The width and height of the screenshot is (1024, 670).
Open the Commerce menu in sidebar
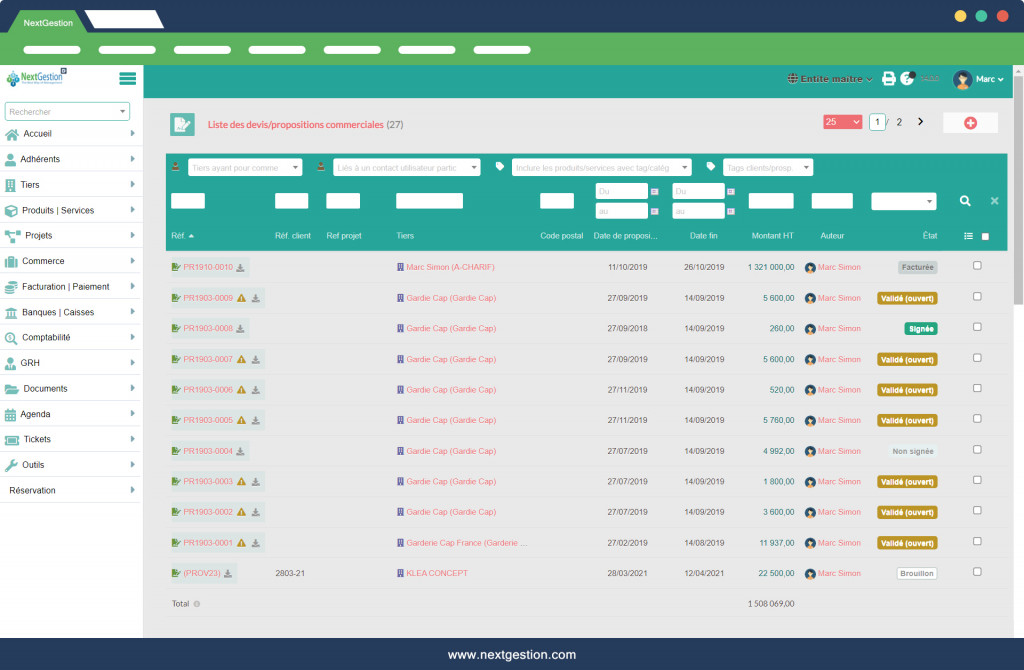pyautogui.click(x=43, y=261)
